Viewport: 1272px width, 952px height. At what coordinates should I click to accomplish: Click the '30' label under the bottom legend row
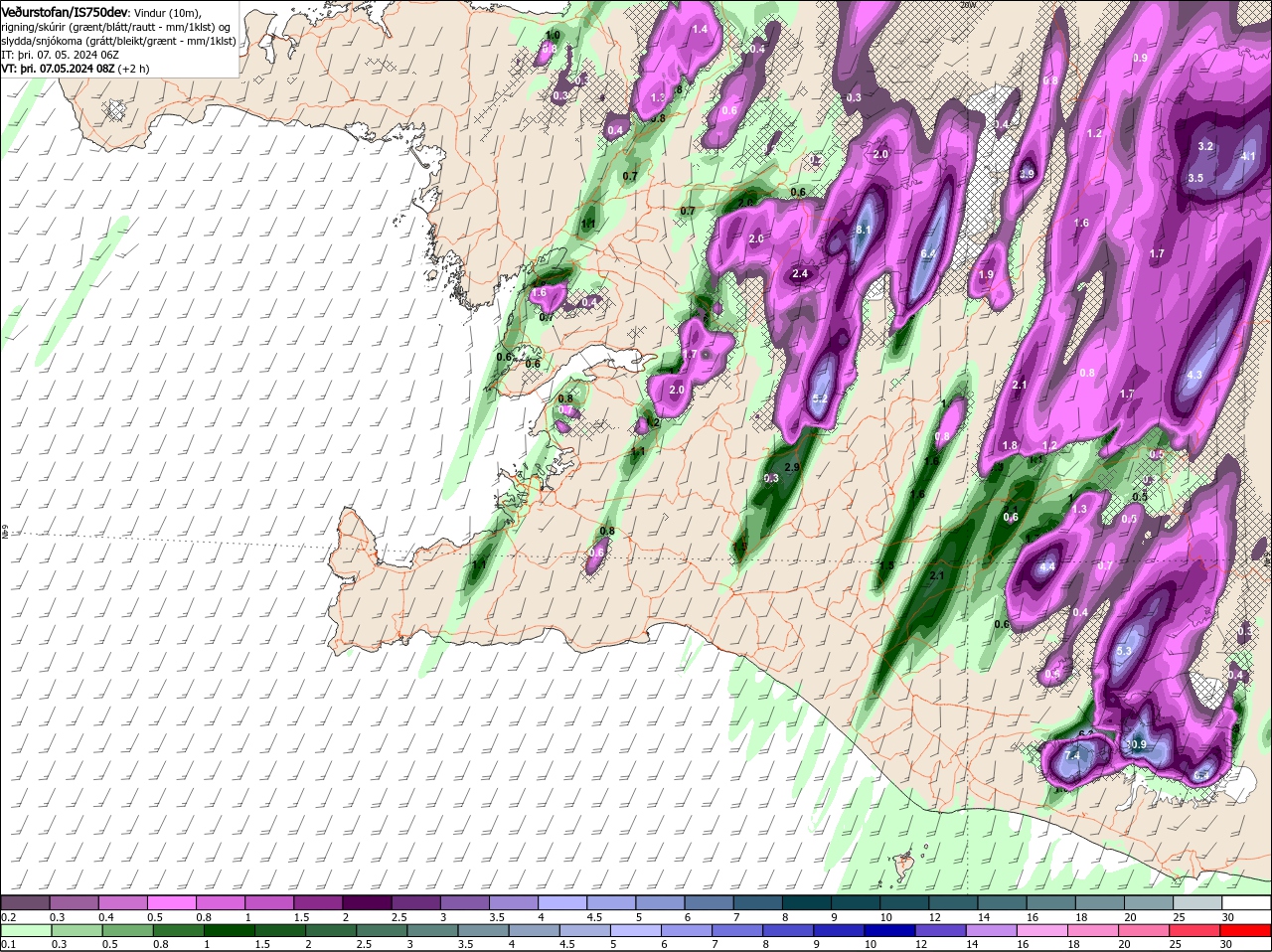1226,945
